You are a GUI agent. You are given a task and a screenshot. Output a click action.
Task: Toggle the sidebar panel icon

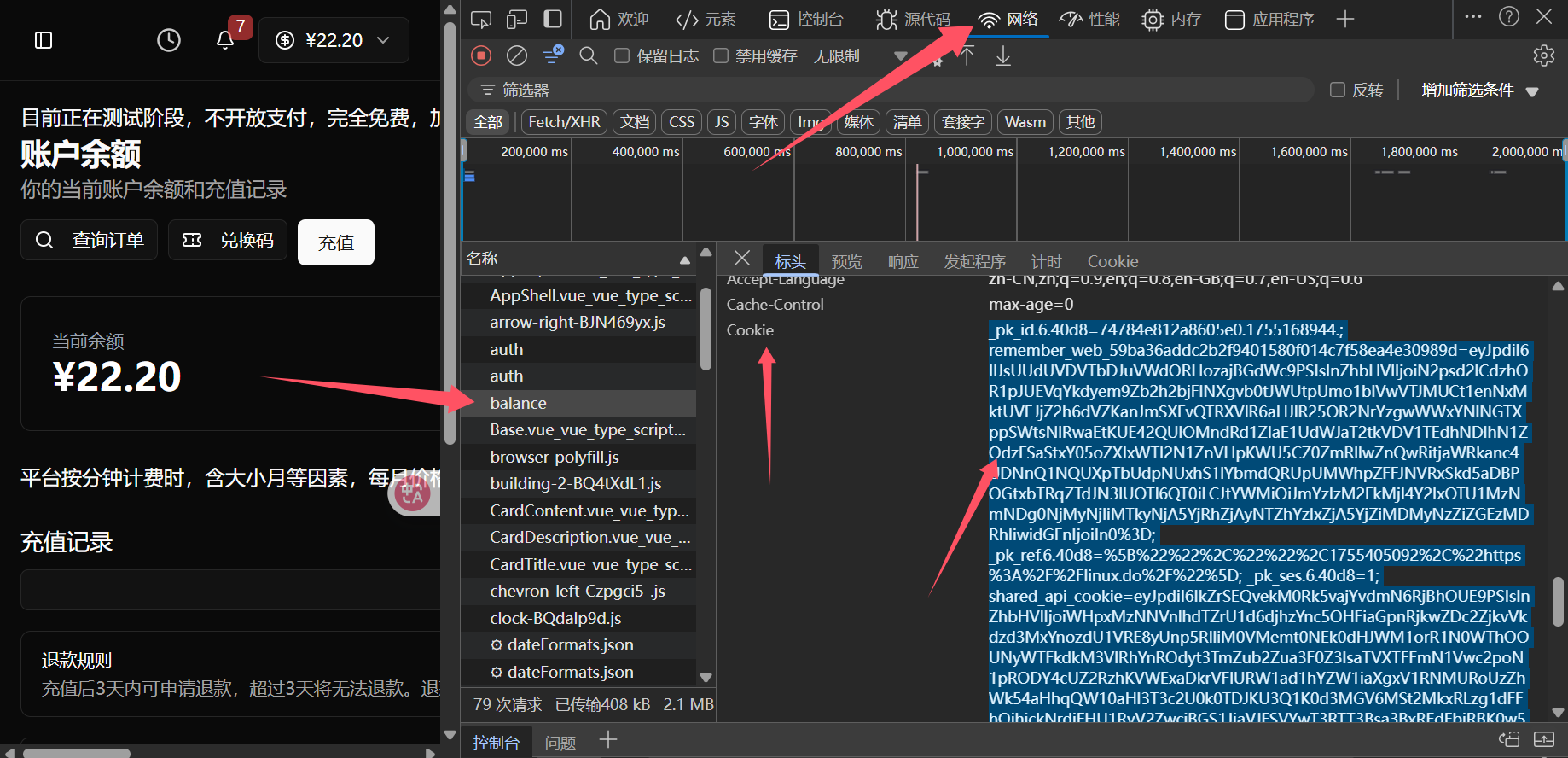click(x=44, y=40)
